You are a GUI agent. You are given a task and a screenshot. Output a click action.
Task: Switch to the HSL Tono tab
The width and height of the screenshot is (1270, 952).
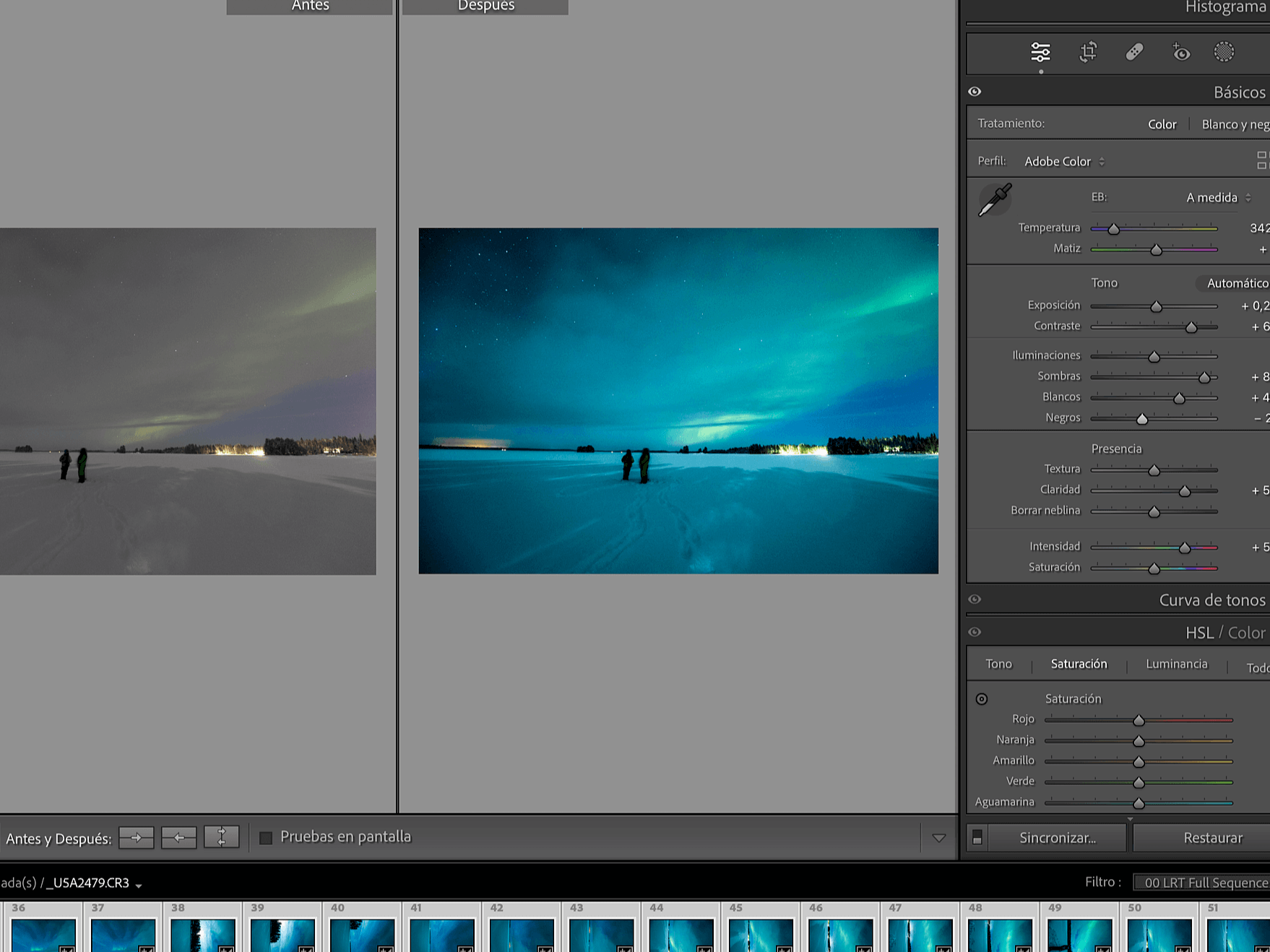pyautogui.click(x=998, y=664)
